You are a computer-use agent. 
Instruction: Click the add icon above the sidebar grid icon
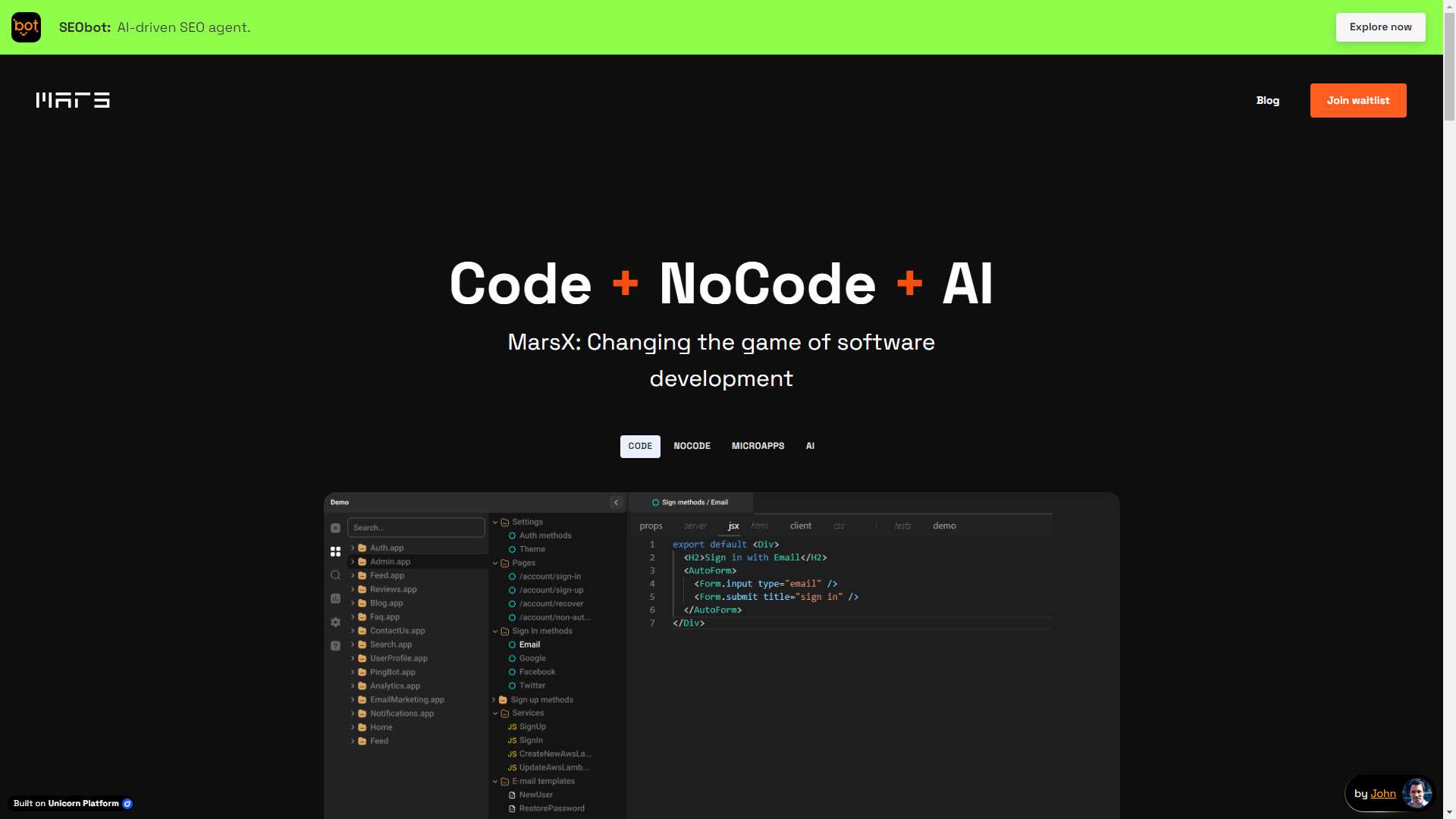coord(335,528)
